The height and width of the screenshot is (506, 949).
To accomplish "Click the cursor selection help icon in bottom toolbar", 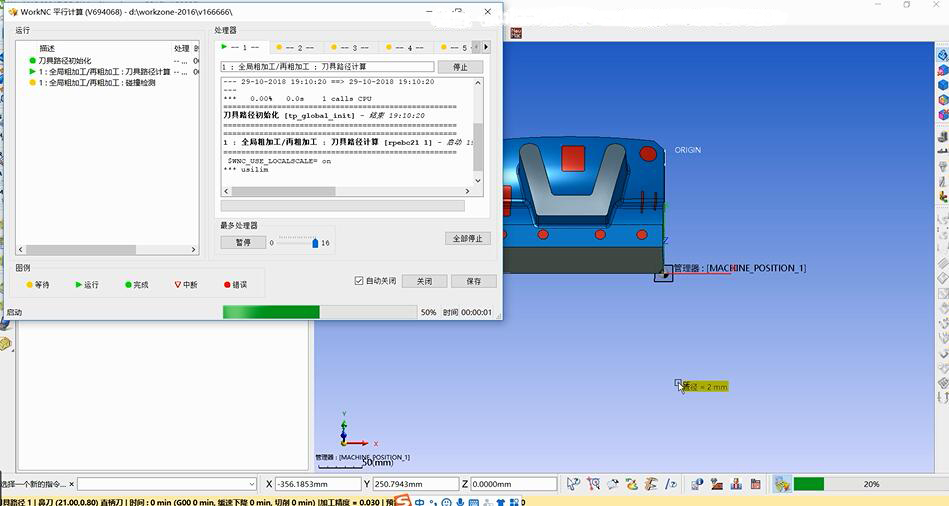I will 573,484.
